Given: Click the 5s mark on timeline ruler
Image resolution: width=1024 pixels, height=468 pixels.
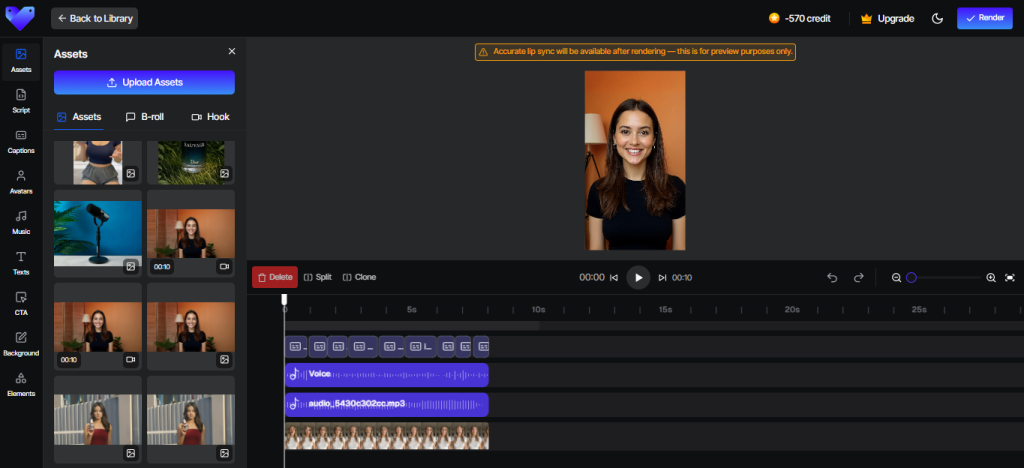Looking at the screenshot, I should (x=411, y=309).
